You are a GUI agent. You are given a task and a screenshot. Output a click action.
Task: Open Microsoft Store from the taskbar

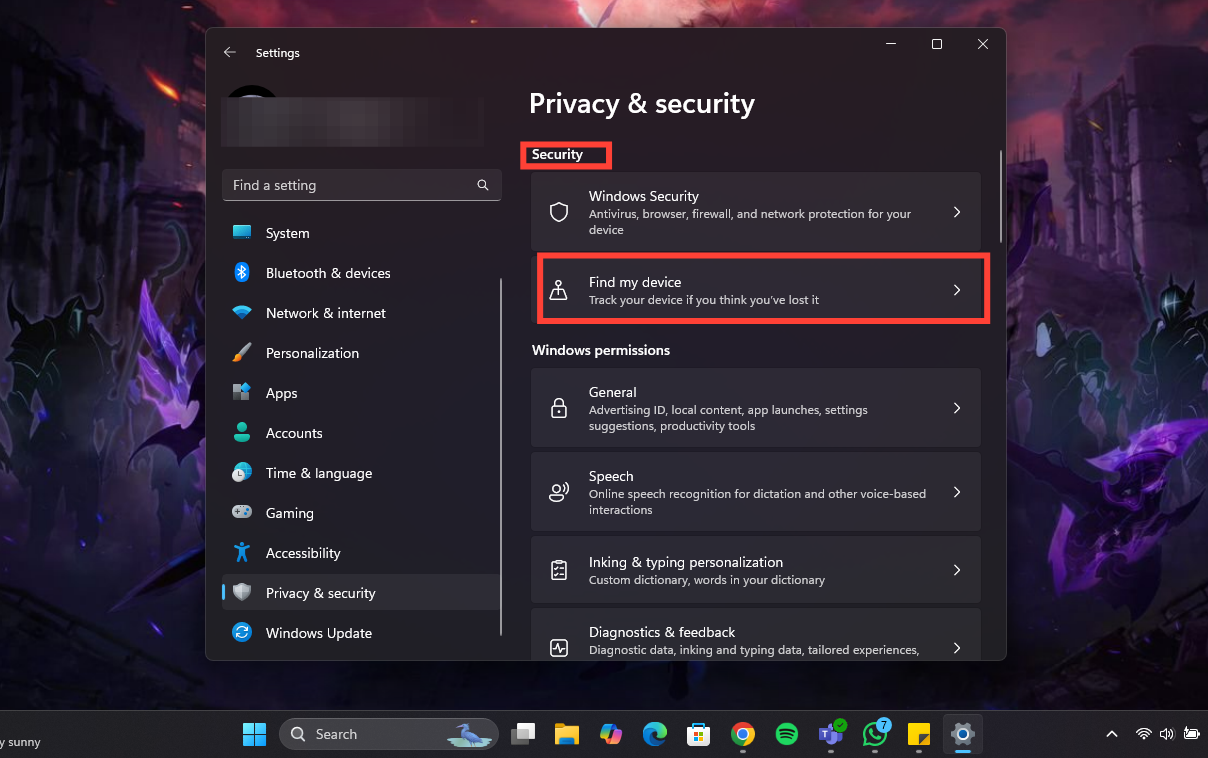click(x=698, y=734)
